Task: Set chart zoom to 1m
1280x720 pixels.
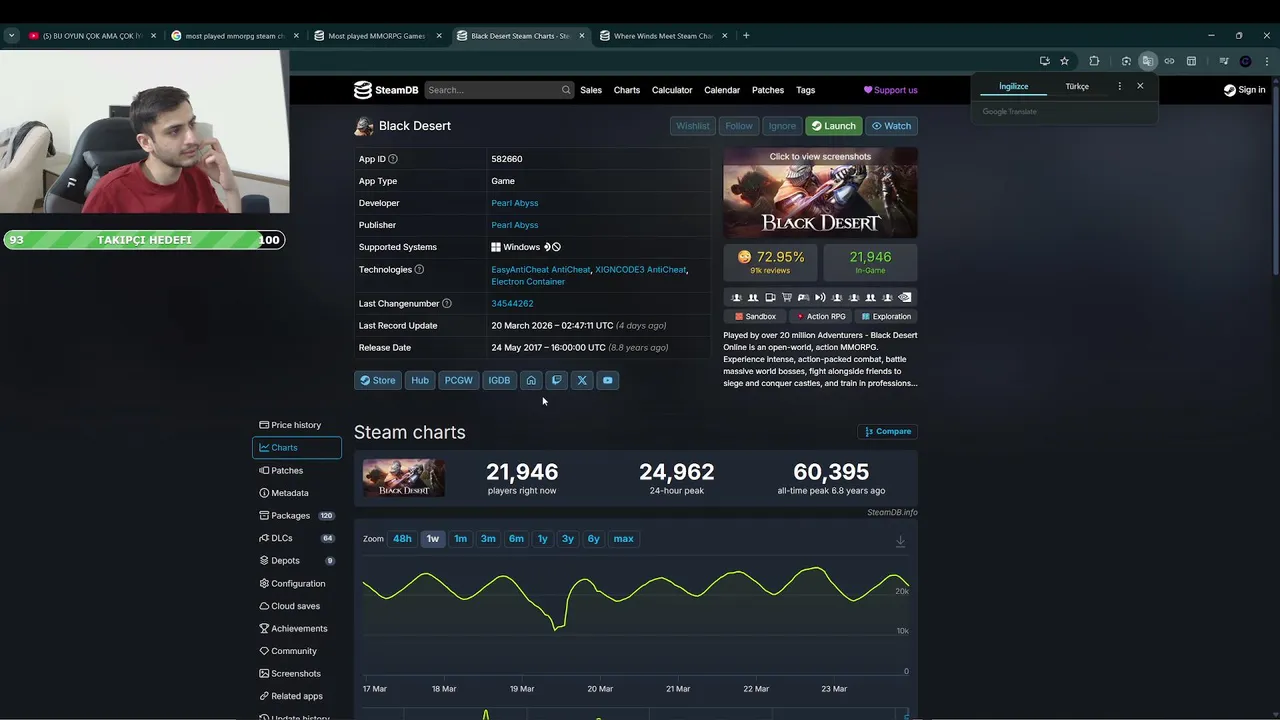Action: (460, 539)
